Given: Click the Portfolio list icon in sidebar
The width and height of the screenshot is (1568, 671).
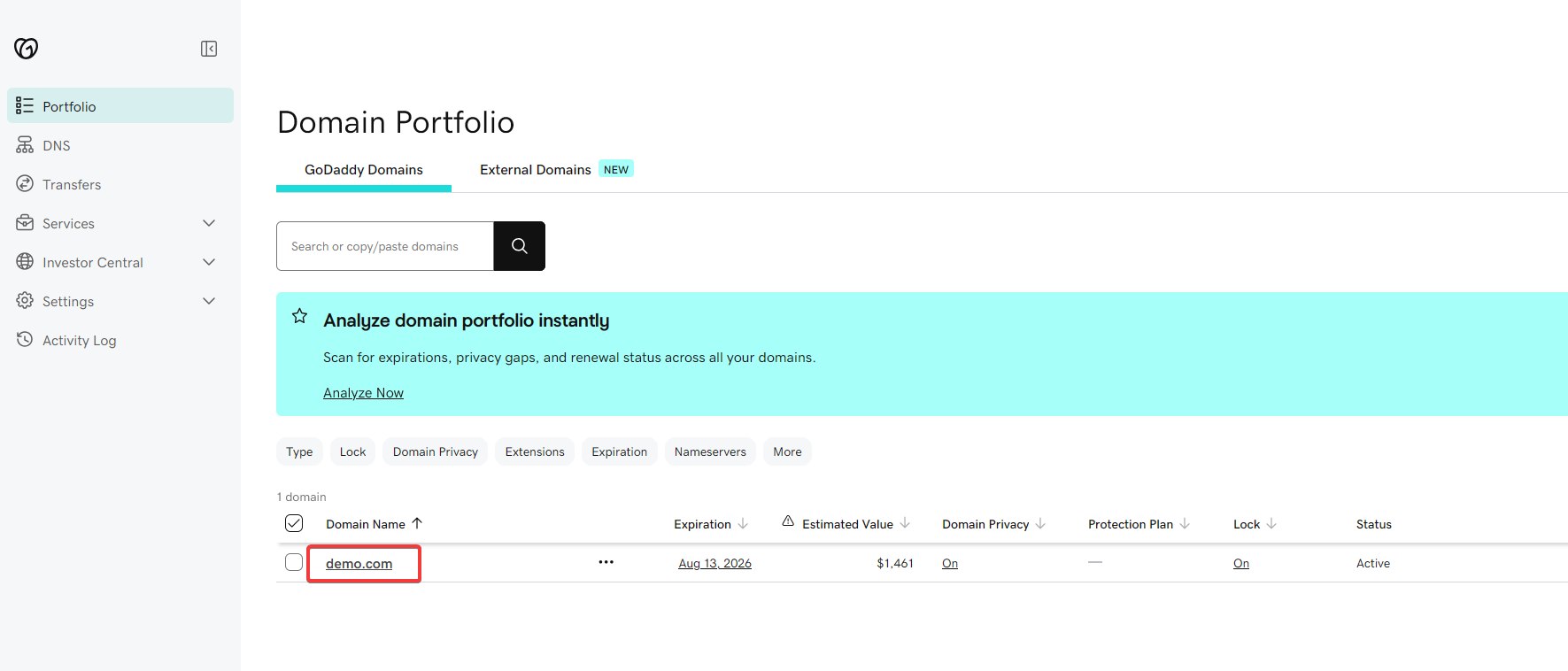Looking at the screenshot, I should coord(25,106).
